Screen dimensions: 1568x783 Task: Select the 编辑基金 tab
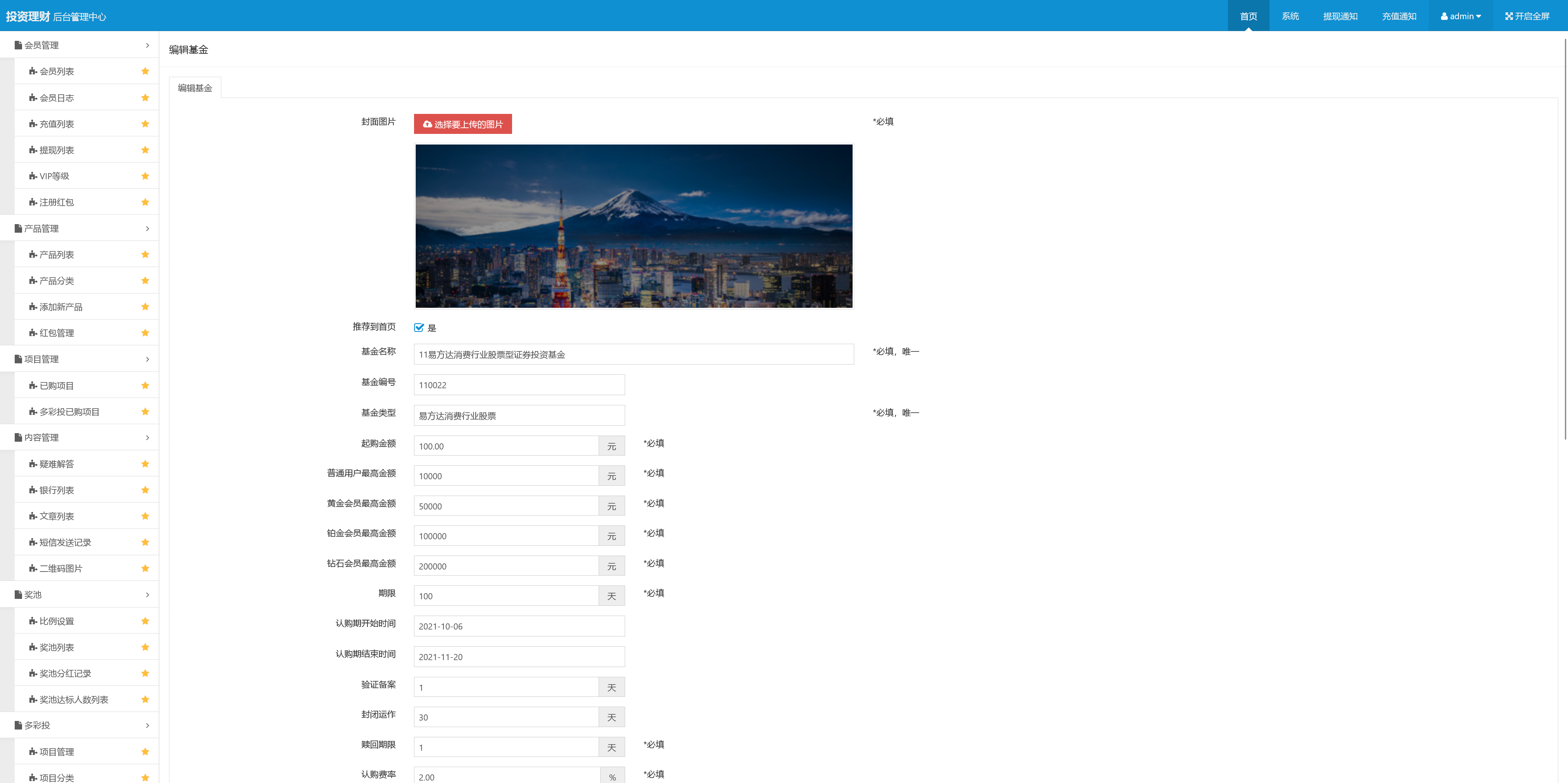coord(195,88)
